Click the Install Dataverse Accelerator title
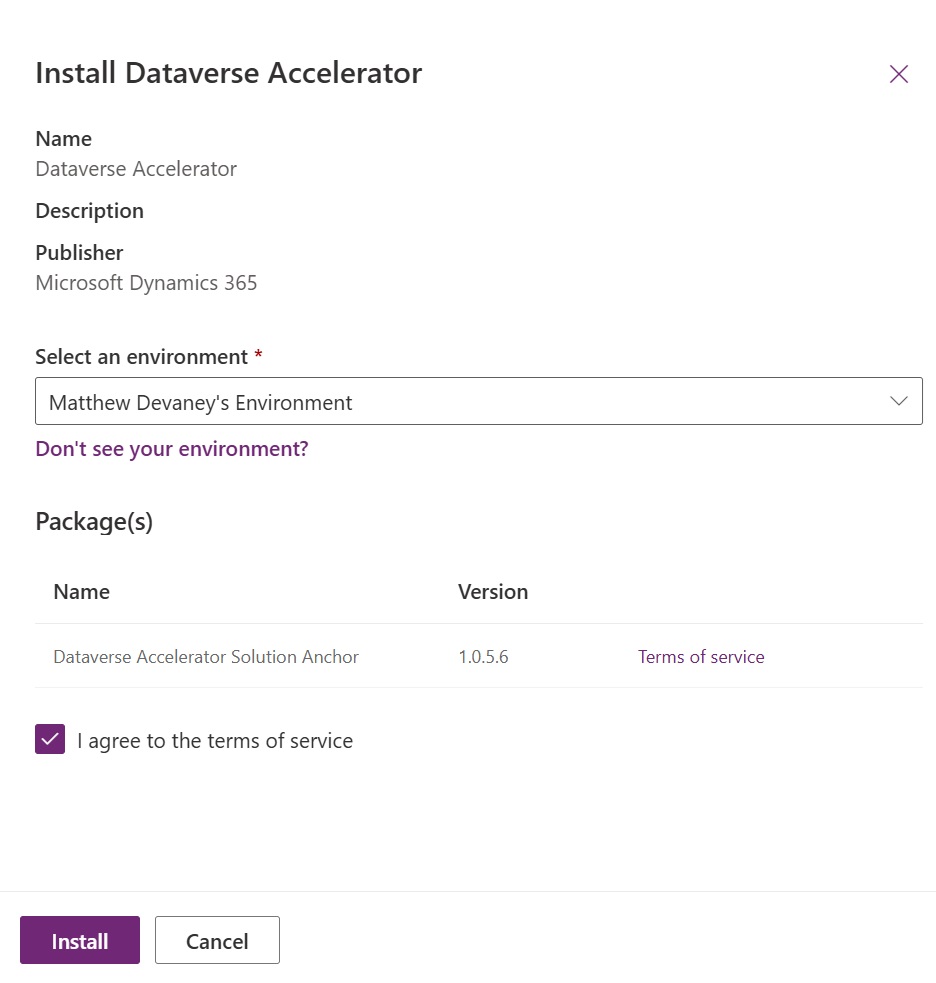Image resolution: width=936 pixels, height=983 pixels. tap(229, 73)
